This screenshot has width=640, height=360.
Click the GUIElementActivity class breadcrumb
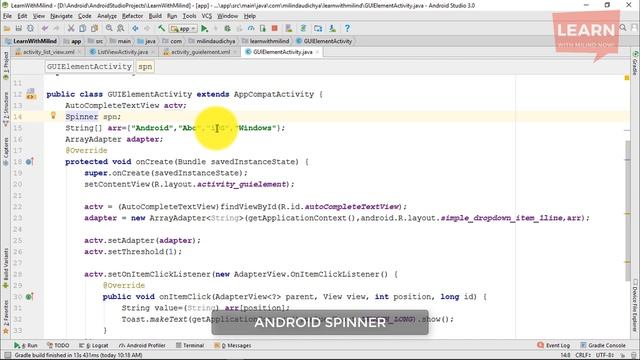coord(324,41)
